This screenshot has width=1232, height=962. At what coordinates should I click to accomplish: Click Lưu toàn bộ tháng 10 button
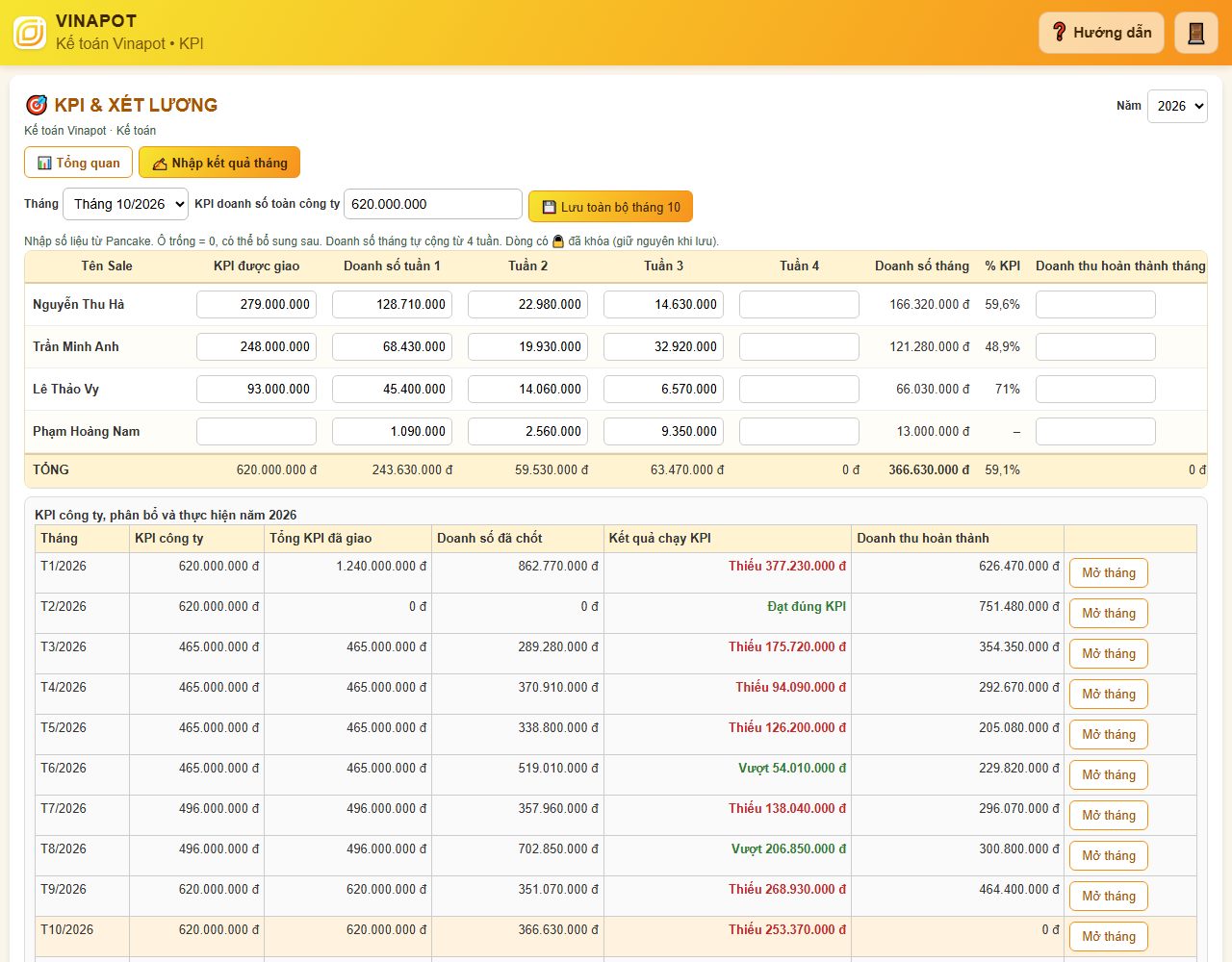coord(610,207)
